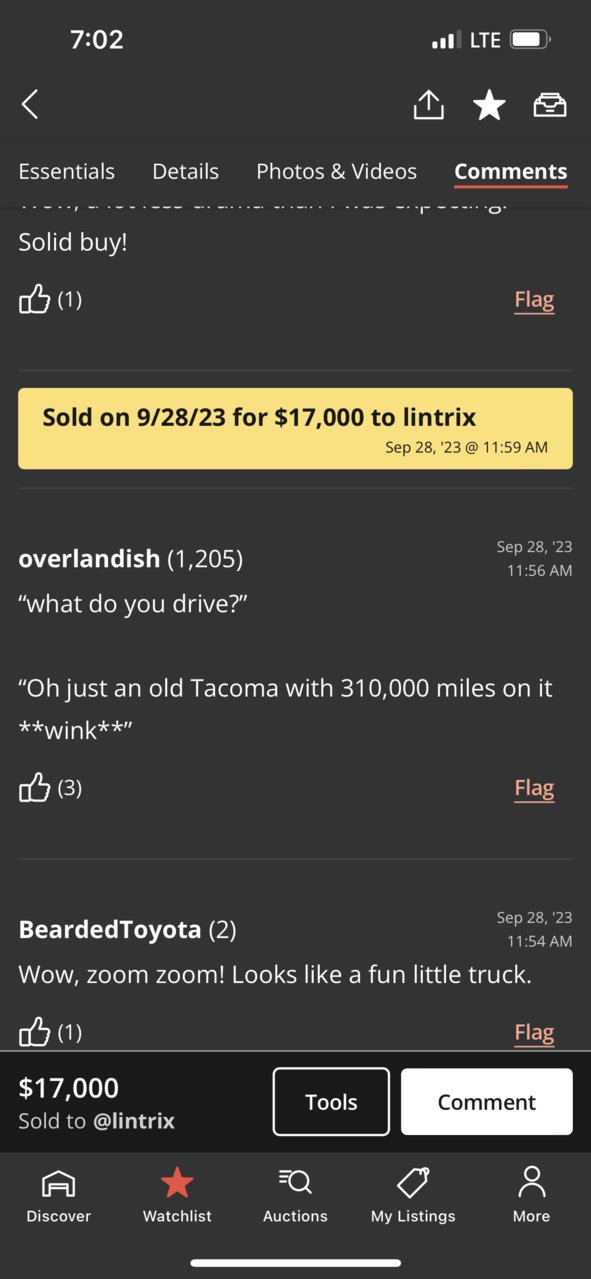Go to Auctions in bottom navigation
Image resolution: width=591 pixels, height=1279 pixels.
coord(295,1195)
